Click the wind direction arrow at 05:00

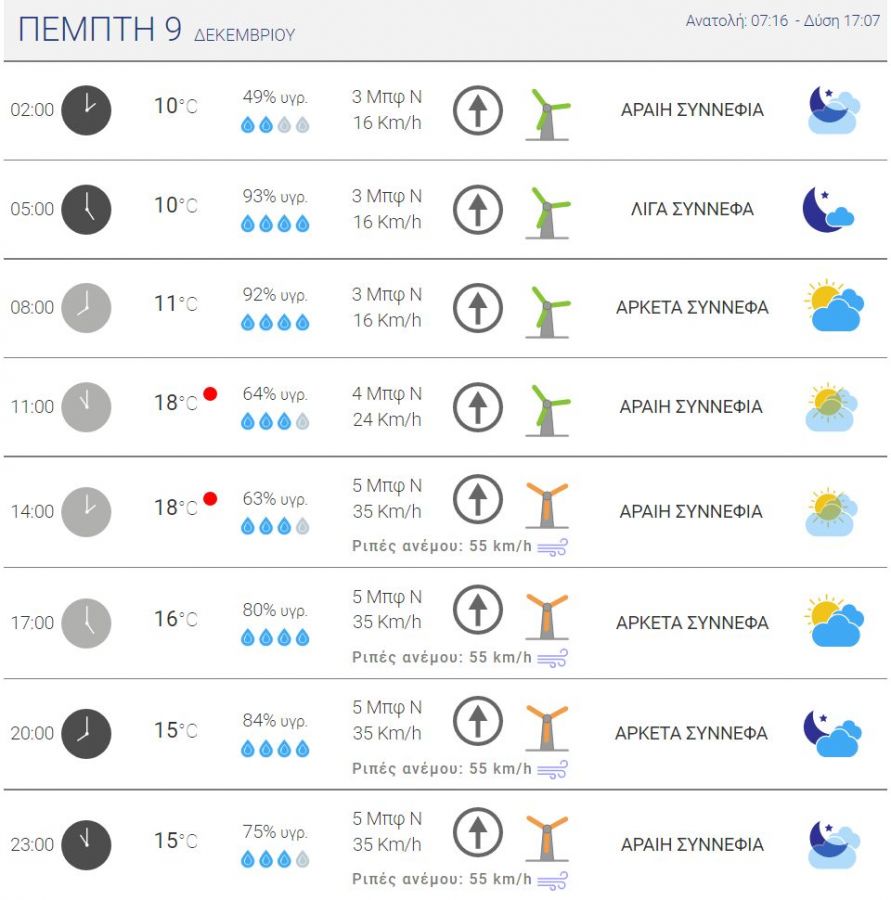pos(478,210)
